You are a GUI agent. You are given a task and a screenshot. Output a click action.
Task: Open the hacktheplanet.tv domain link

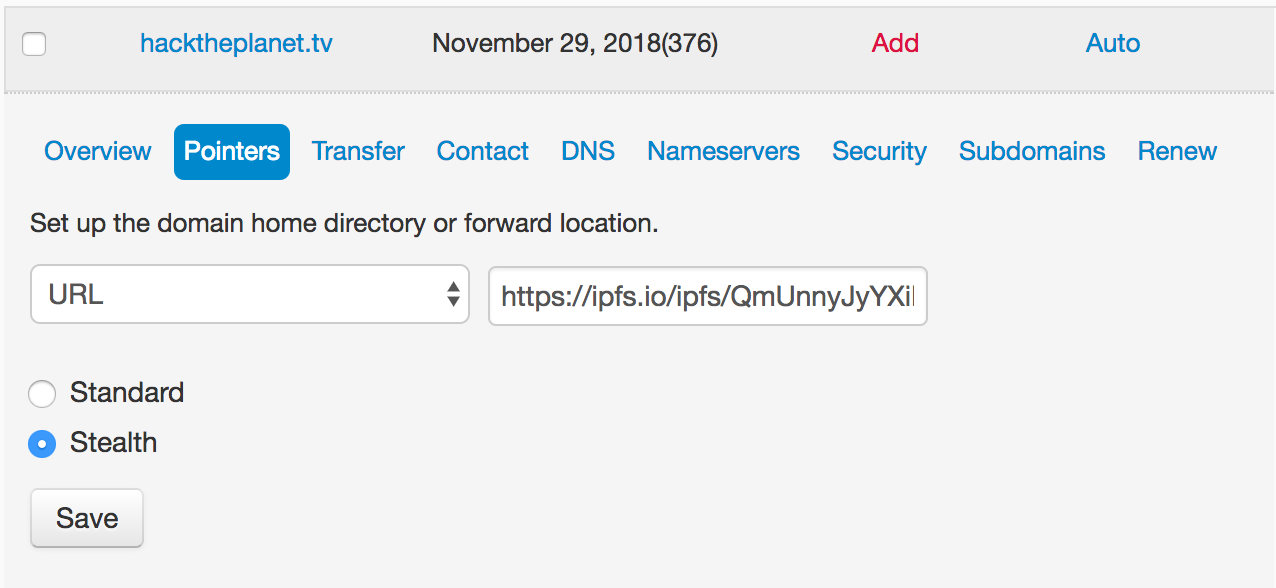point(236,43)
